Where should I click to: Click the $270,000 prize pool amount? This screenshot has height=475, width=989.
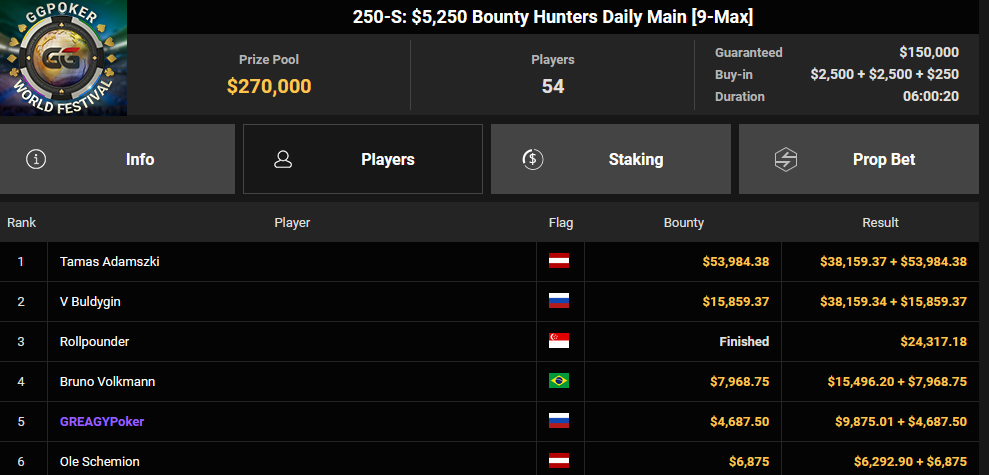[x=269, y=86]
